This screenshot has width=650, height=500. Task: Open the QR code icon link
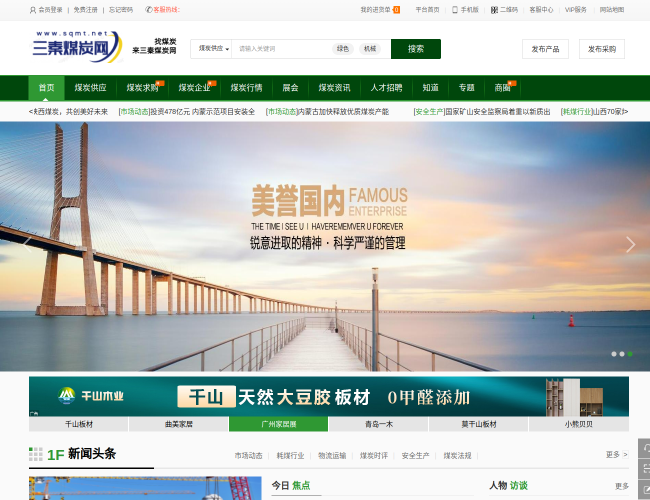[494, 10]
